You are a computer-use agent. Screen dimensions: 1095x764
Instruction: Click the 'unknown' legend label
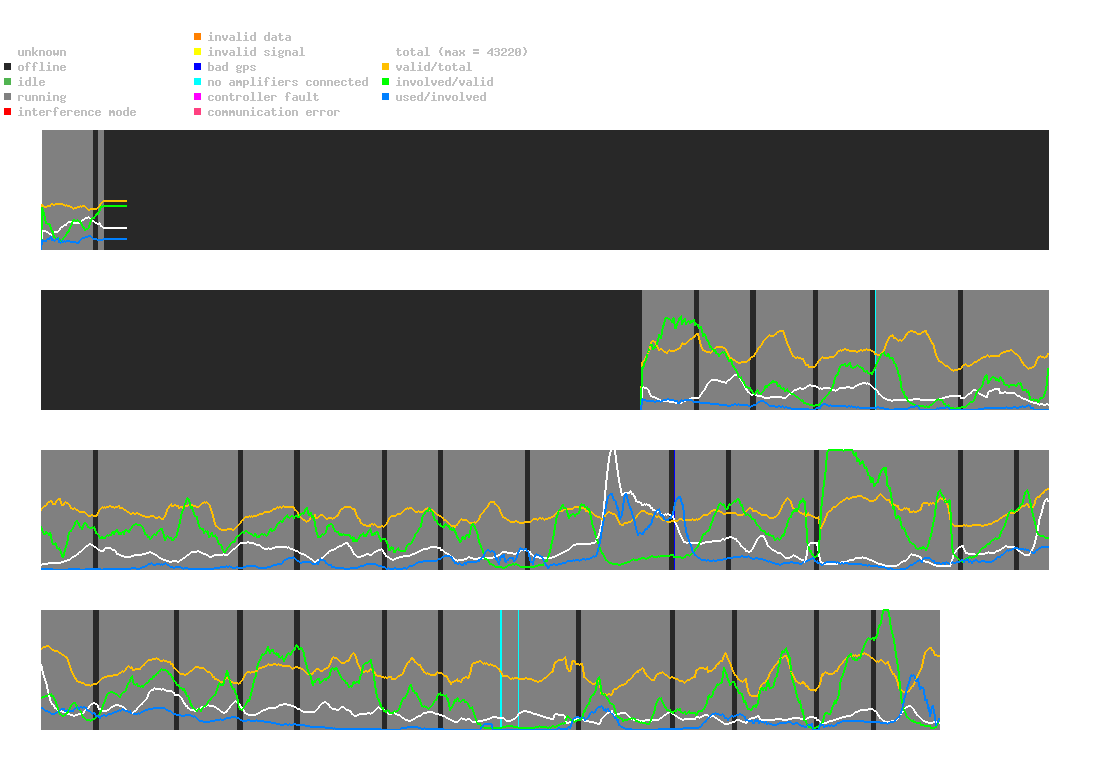42,52
